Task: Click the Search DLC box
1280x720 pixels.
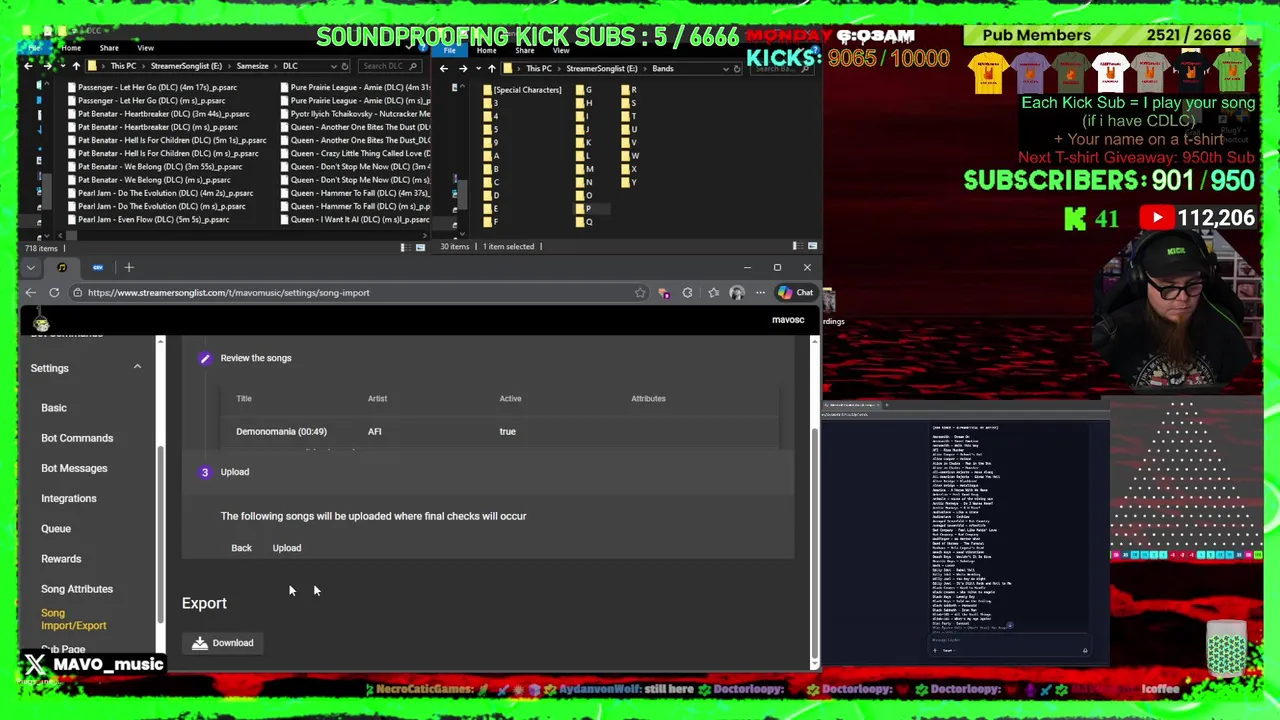Action: point(388,66)
